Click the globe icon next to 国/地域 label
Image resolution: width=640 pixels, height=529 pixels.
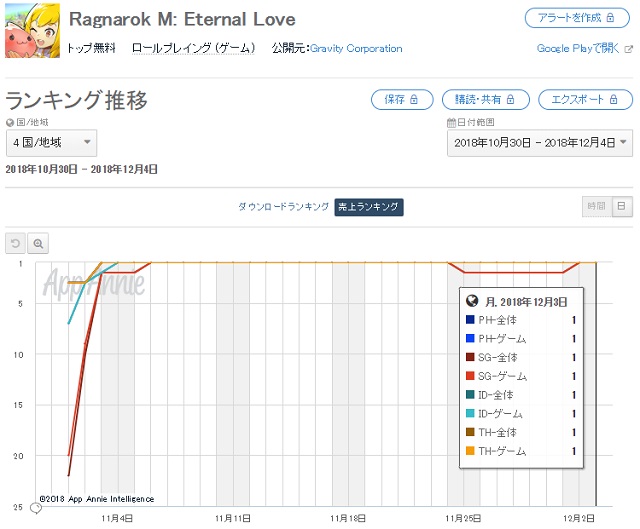tap(10, 122)
